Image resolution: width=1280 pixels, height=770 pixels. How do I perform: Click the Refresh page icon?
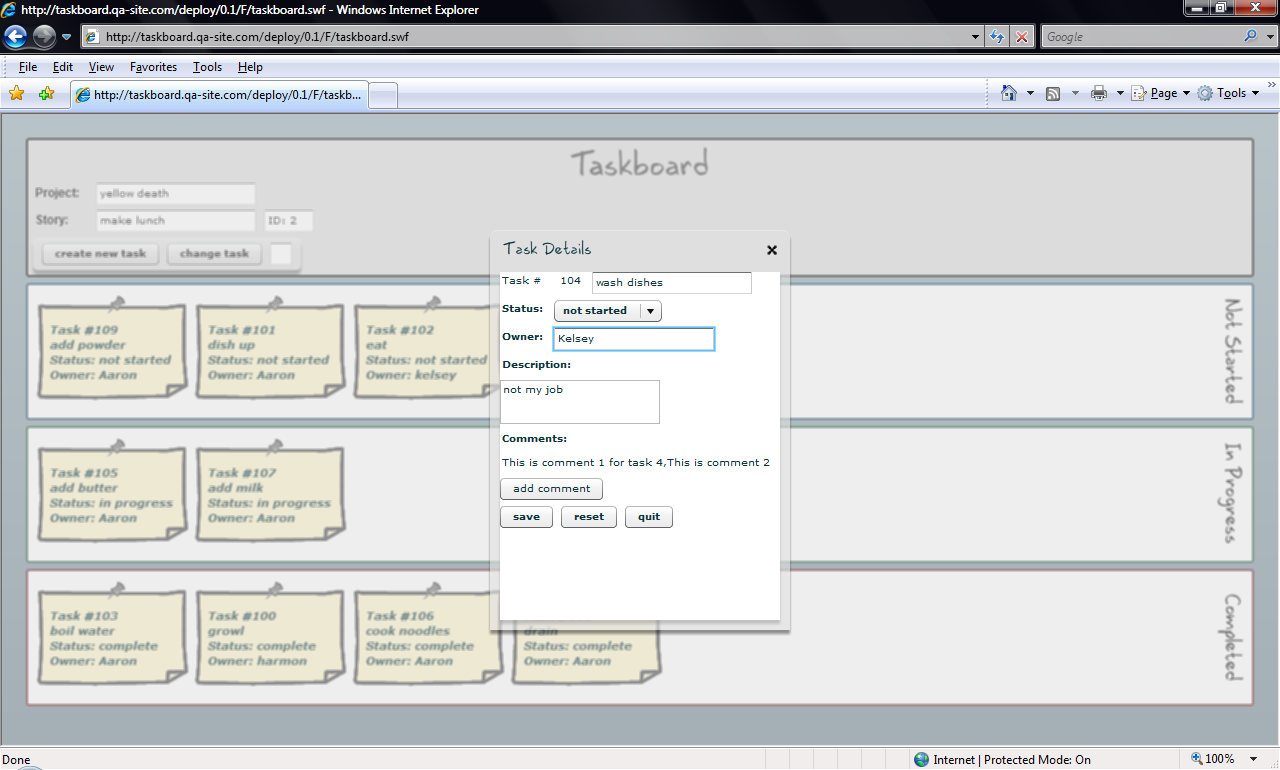point(997,37)
